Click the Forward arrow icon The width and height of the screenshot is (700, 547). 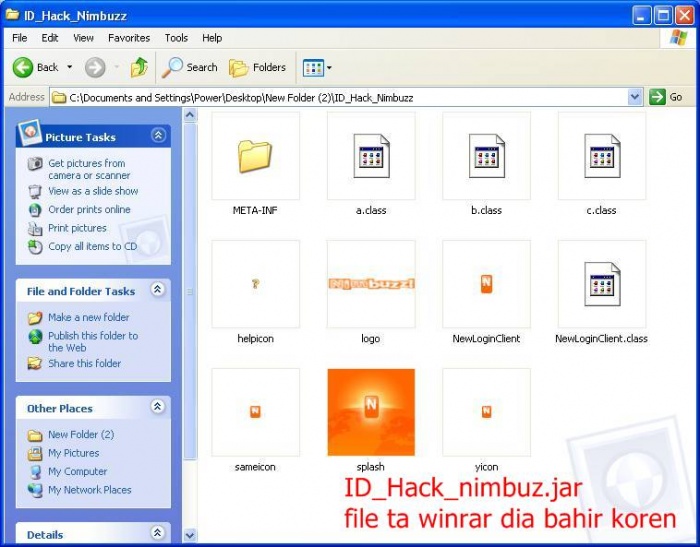[95, 67]
